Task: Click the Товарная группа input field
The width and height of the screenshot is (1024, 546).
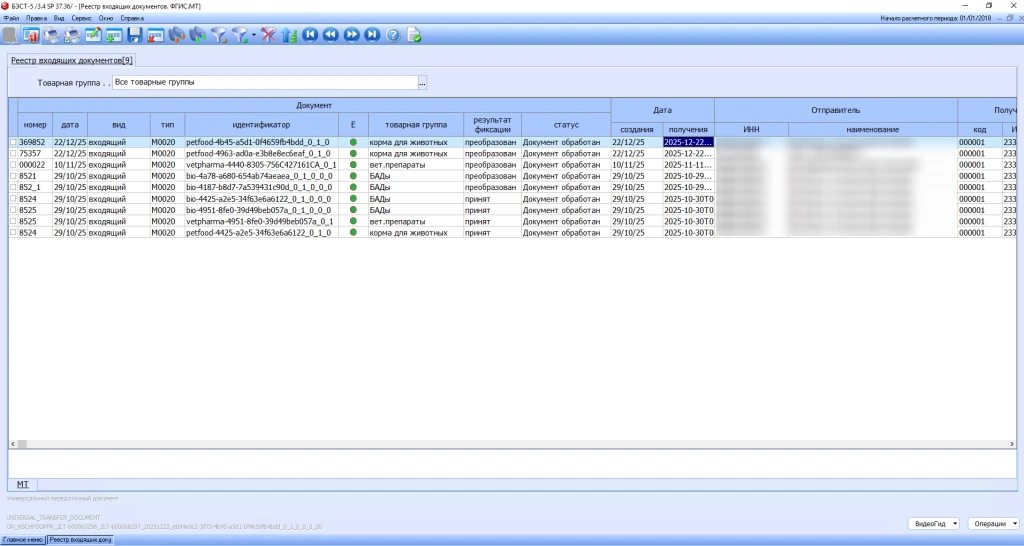Action: coord(264,83)
